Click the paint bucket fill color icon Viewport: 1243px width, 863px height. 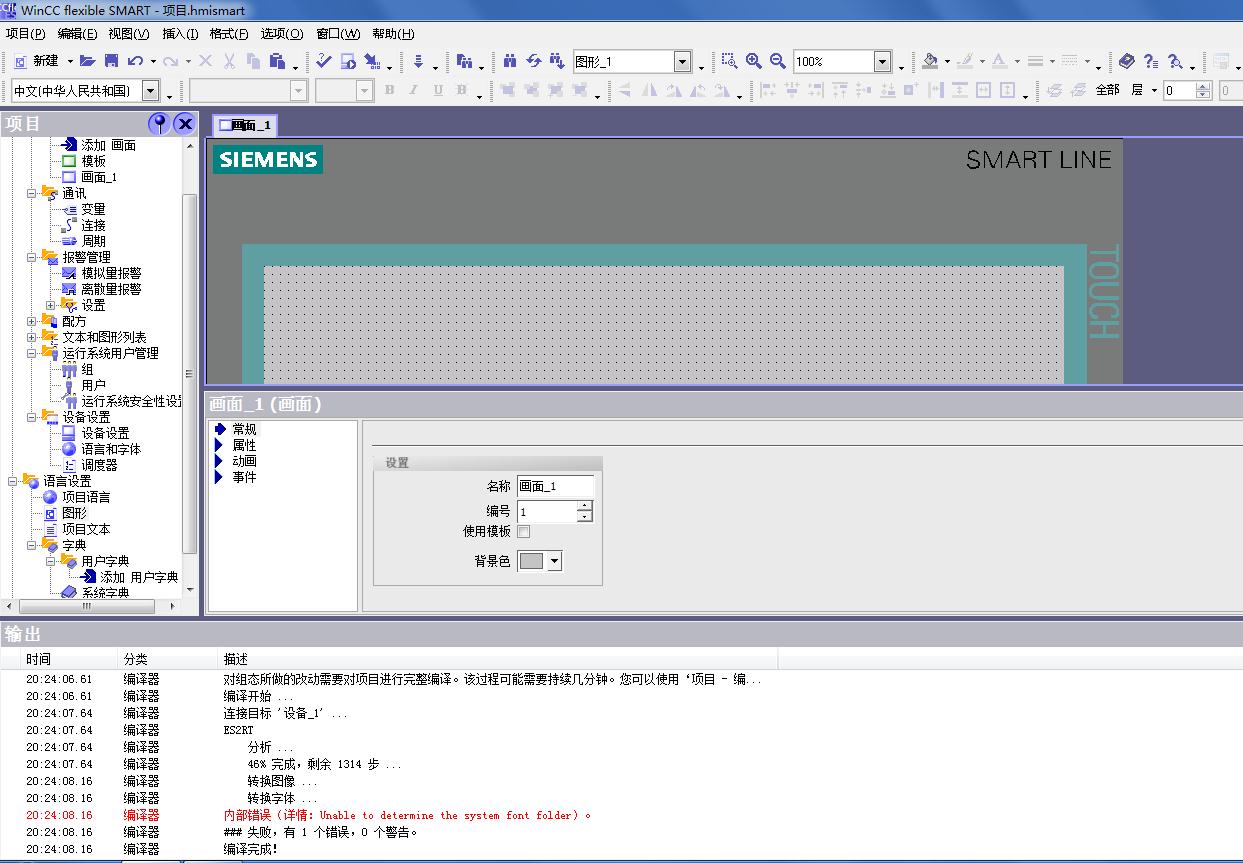[930, 61]
